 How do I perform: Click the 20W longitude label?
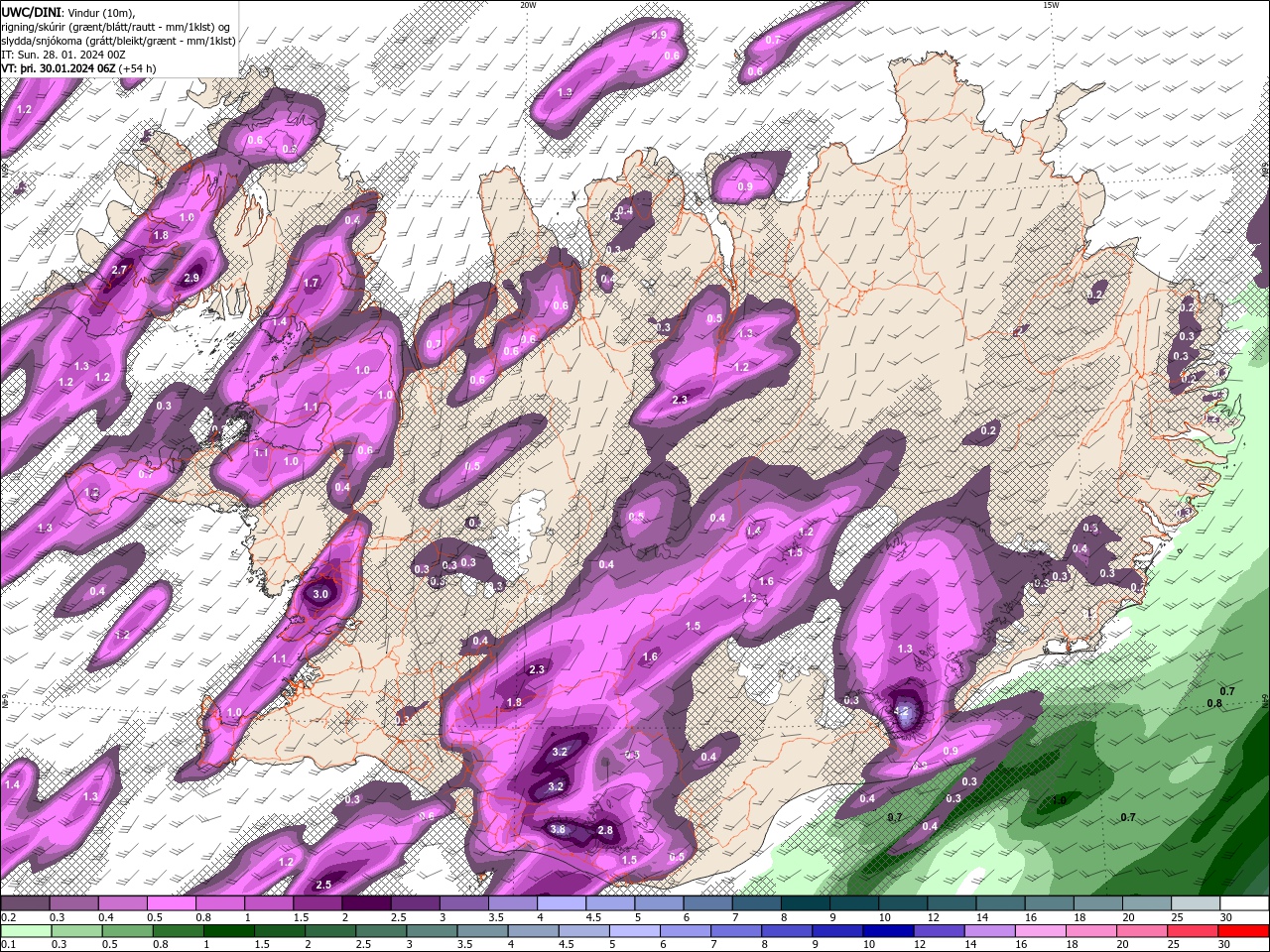point(529,5)
